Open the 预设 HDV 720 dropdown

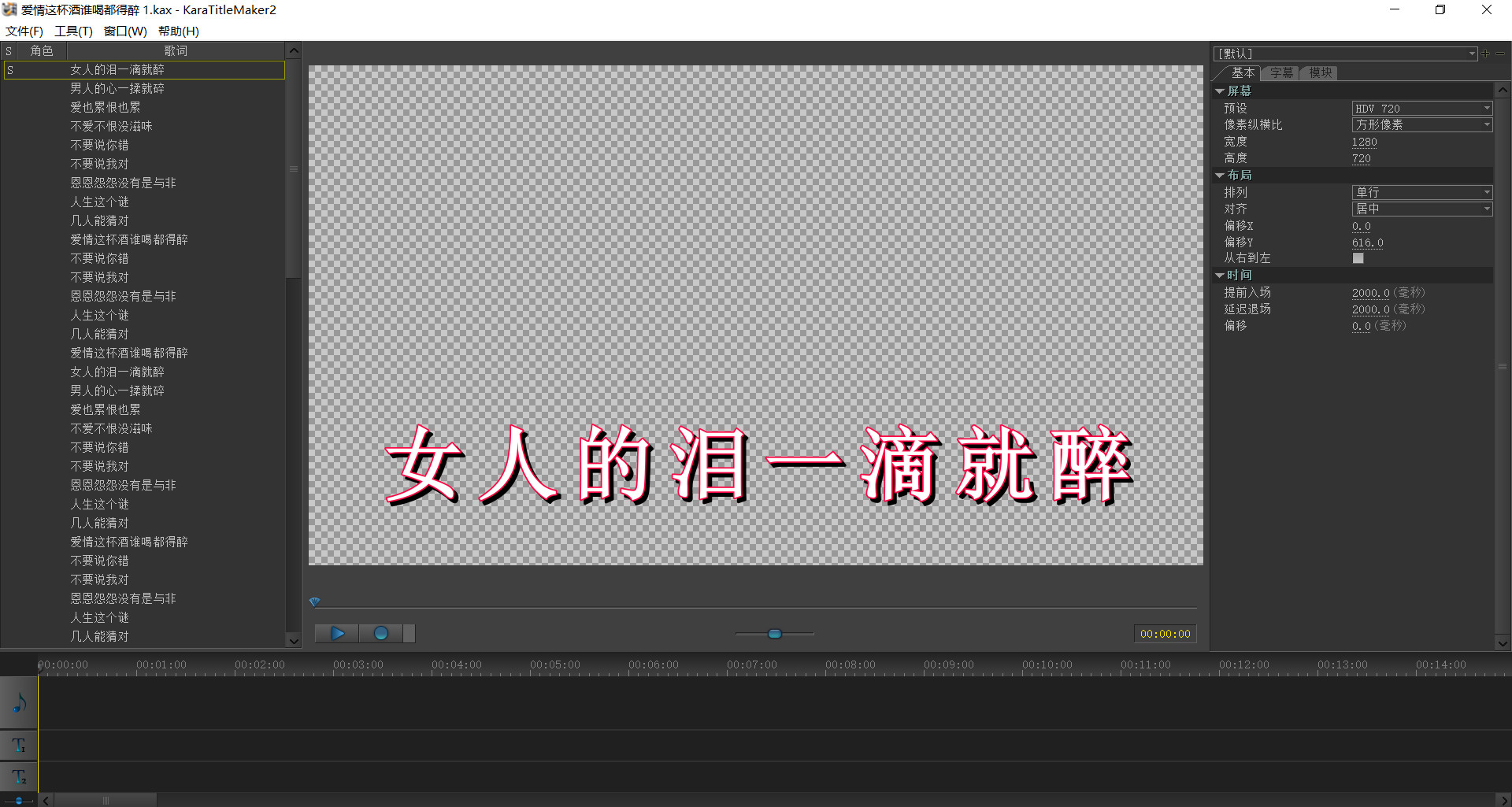point(1421,109)
